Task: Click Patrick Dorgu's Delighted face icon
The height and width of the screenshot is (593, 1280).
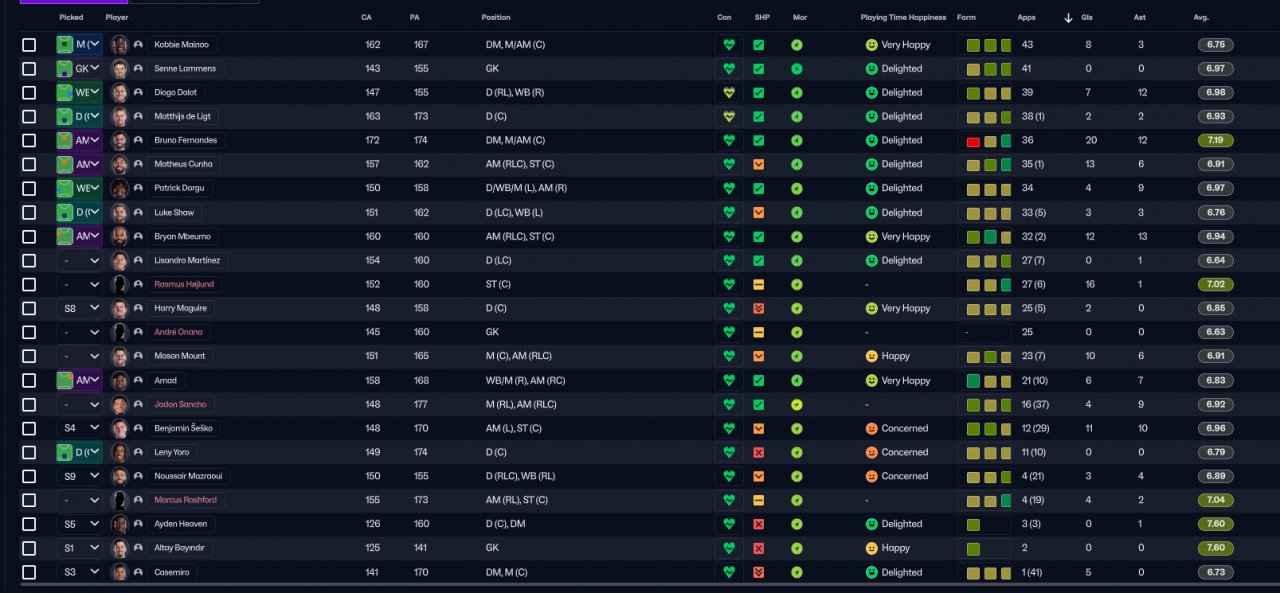Action: pos(871,189)
